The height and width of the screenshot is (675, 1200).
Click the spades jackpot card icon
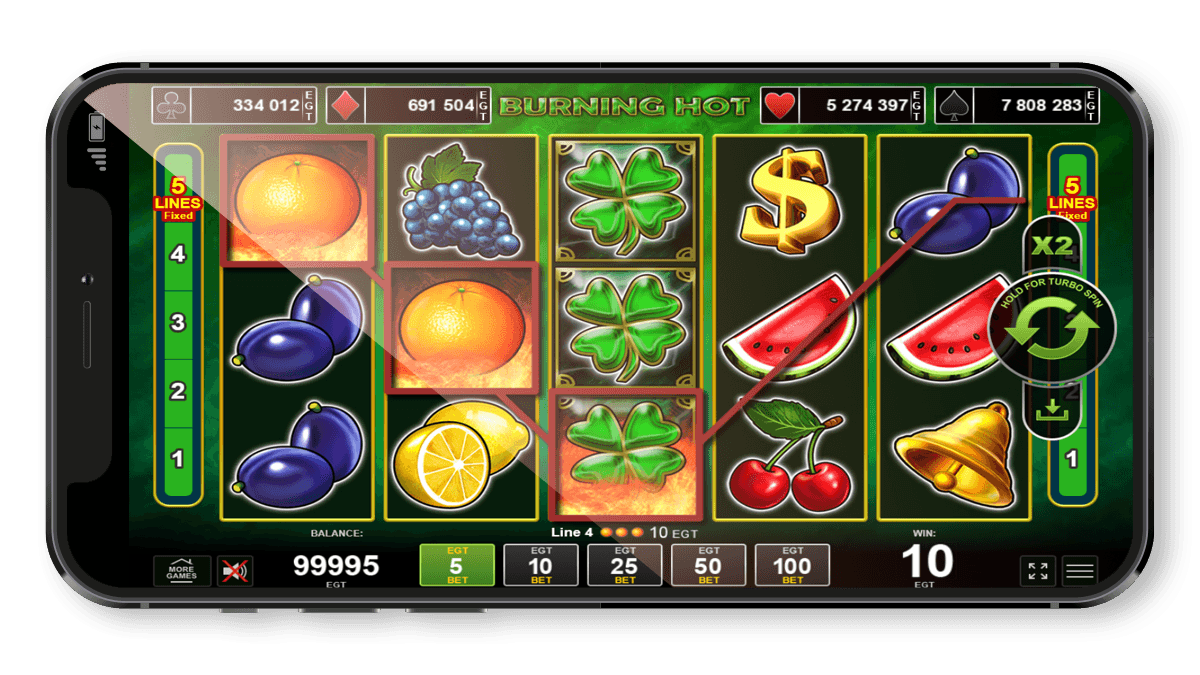click(x=952, y=105)
